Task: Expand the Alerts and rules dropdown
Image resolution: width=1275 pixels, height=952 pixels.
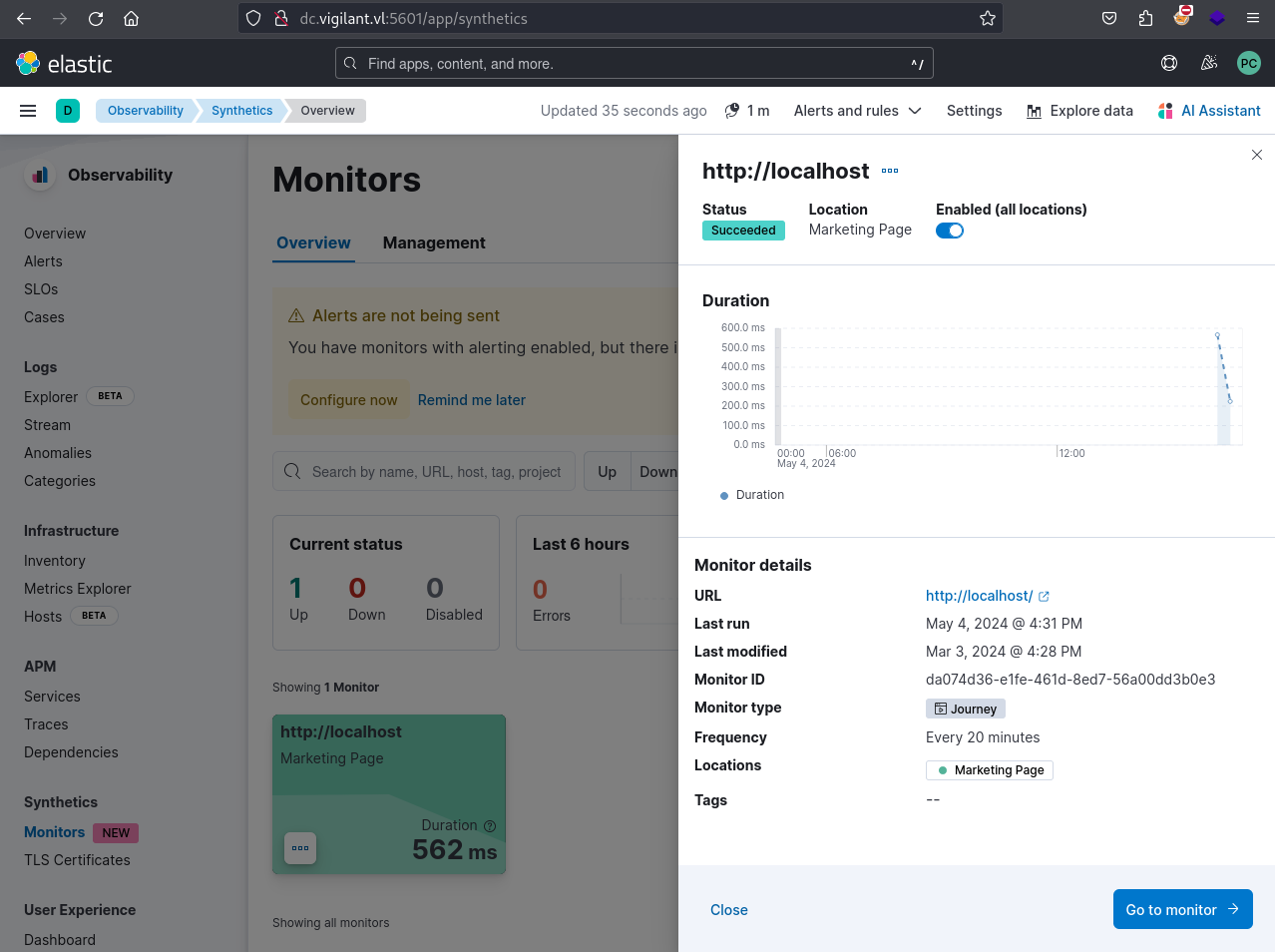Action: point(857,111)
